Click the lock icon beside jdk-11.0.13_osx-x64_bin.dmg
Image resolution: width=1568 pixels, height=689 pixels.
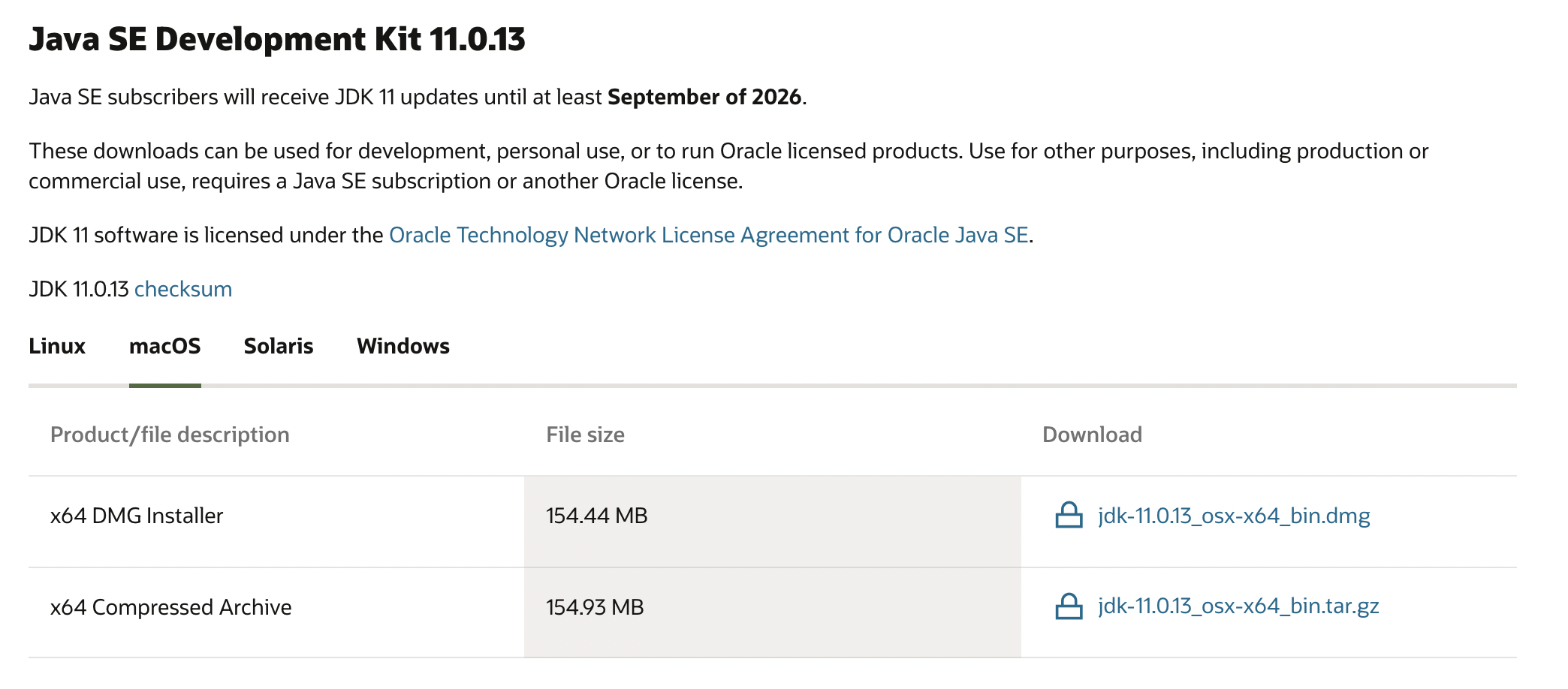pos(1069,516)
